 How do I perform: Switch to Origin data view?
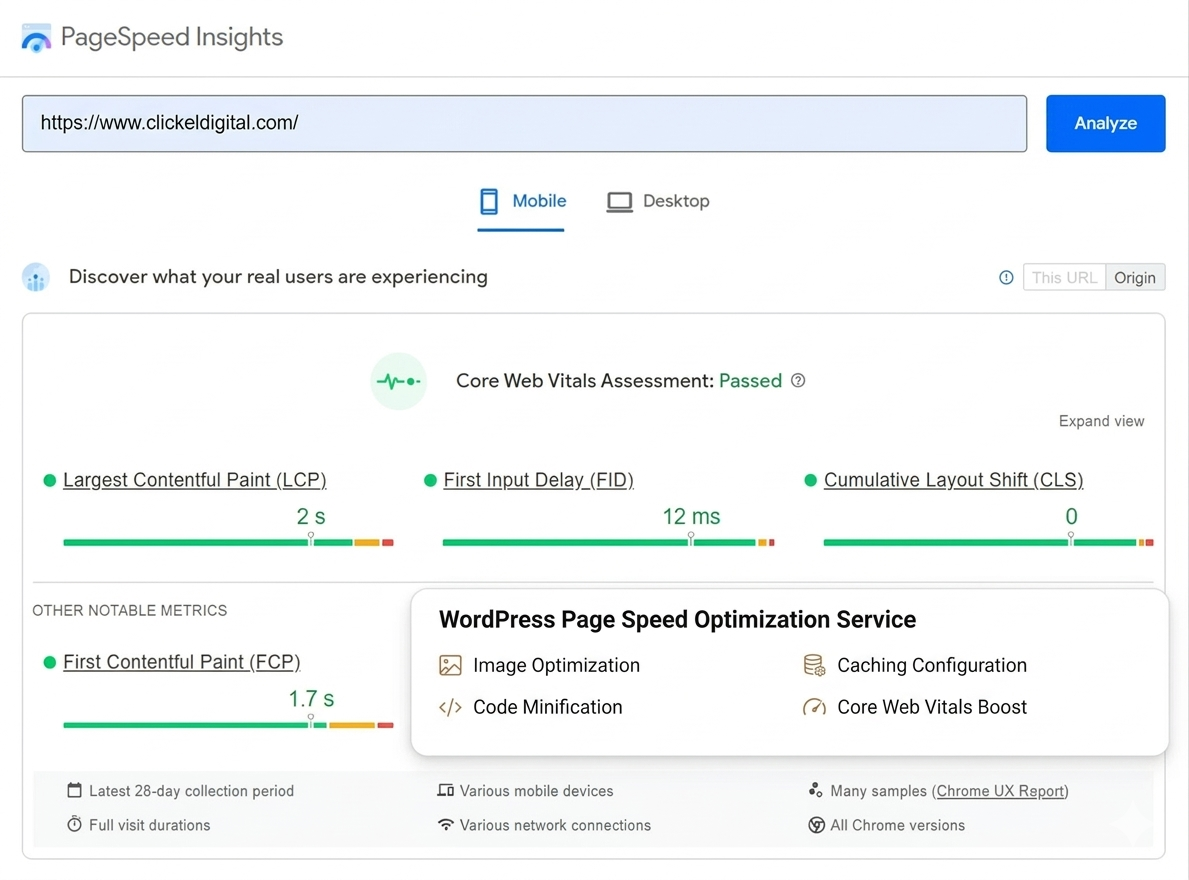(x=1135, y=277)
